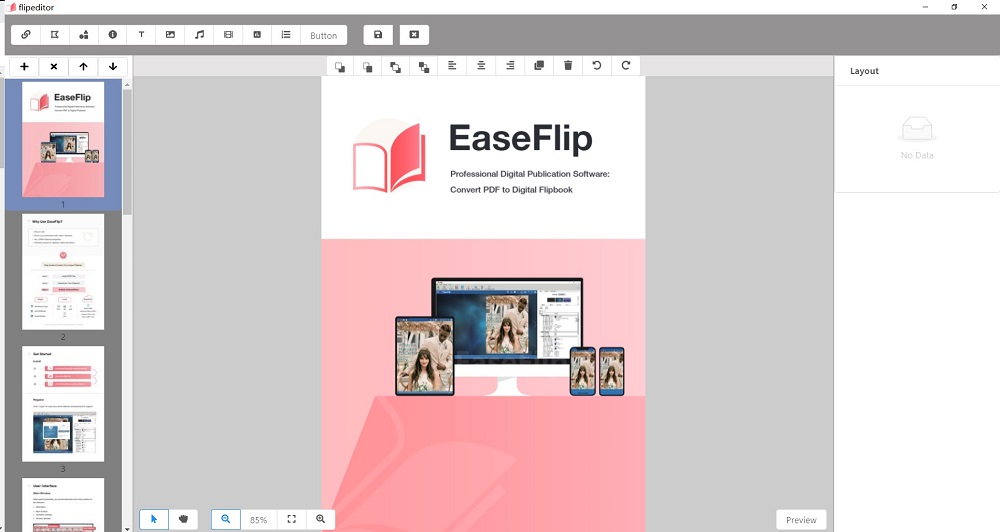Insert audio with the music note icon

[x=199, y=35]
